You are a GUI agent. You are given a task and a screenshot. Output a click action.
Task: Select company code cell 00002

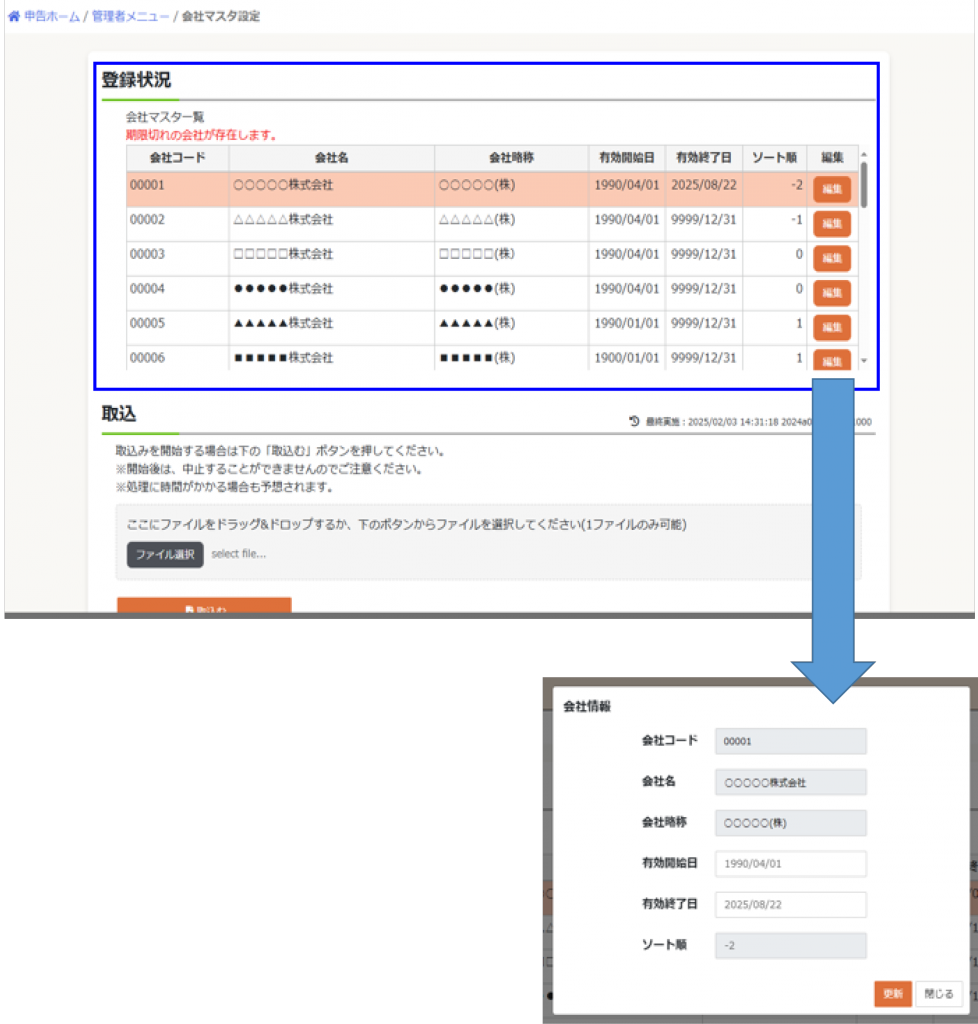pyautogui.click(x=178, y=224)
